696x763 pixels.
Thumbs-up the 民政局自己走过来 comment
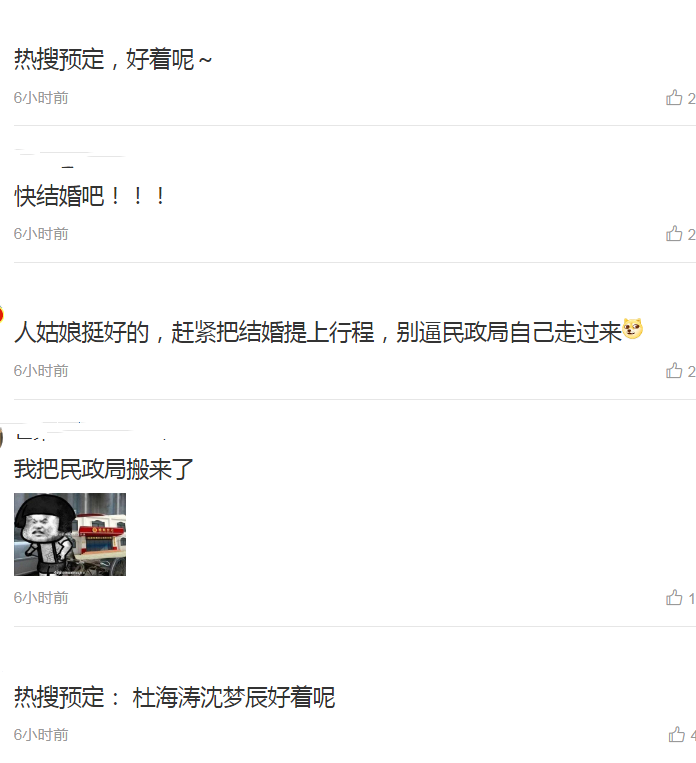pyautogui.click(x=674, y=371)
